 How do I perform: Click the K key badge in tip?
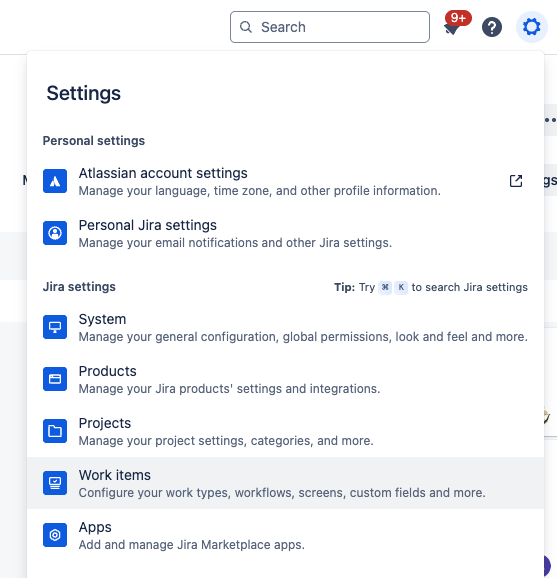[401, 288]
